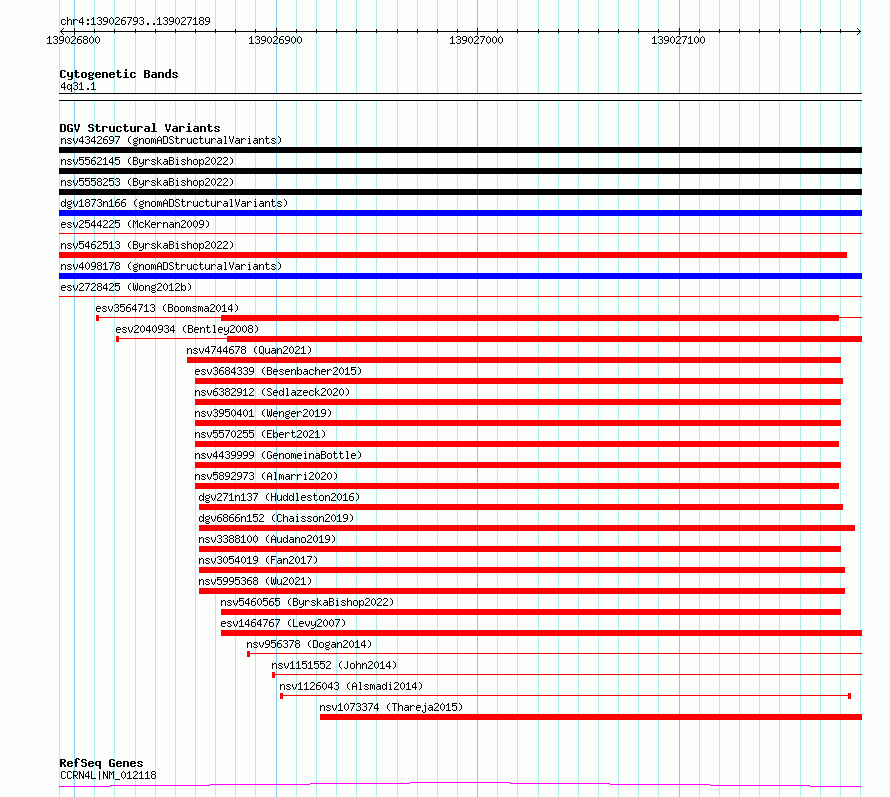
Task: Open nsv5462513 (ByrskaBishop2022) variant
Action: 147,245
